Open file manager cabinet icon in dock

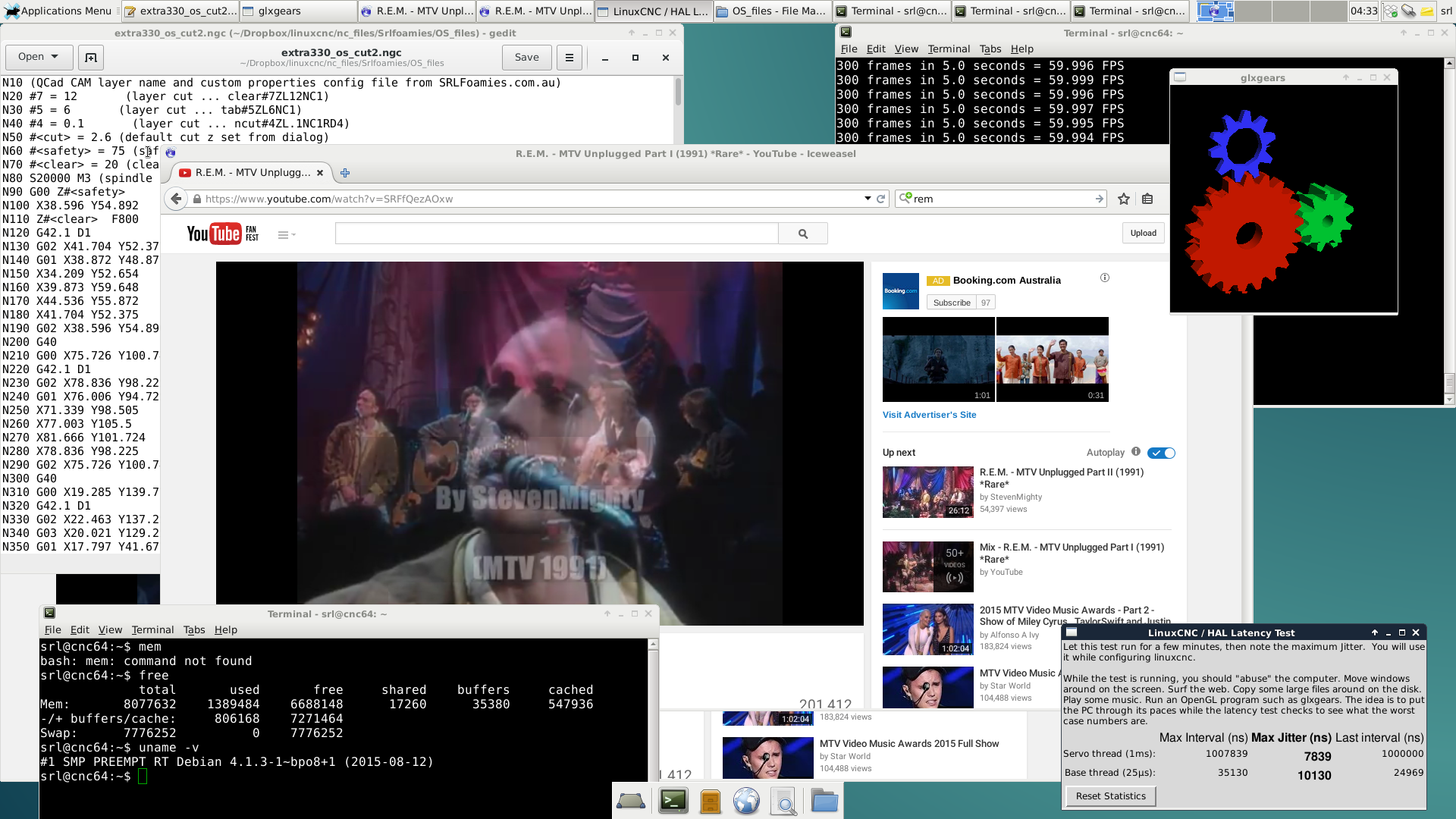[x=710, y=802]
